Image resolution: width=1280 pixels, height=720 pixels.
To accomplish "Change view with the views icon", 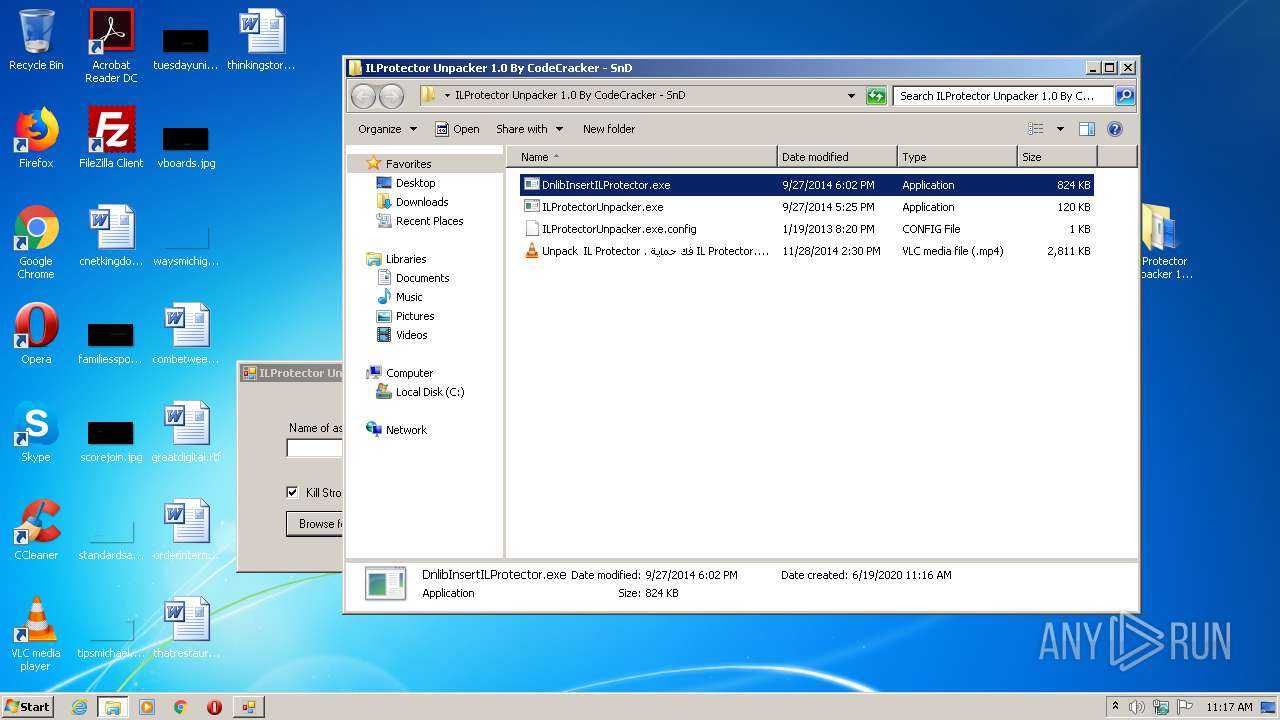I will (x=1036, y=129).
